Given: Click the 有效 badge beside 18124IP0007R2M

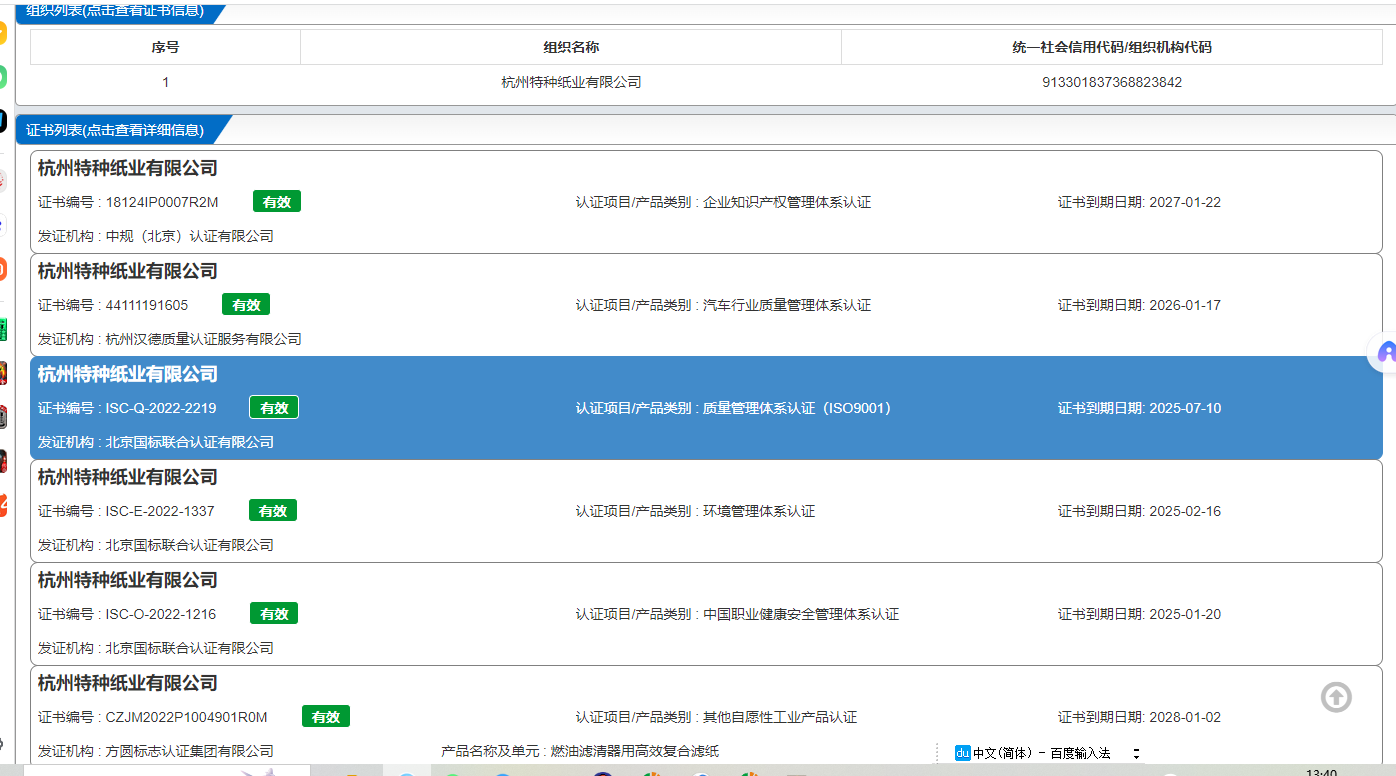Looking at the screenshot, I should pyautogui.click(x=277, y=202).
